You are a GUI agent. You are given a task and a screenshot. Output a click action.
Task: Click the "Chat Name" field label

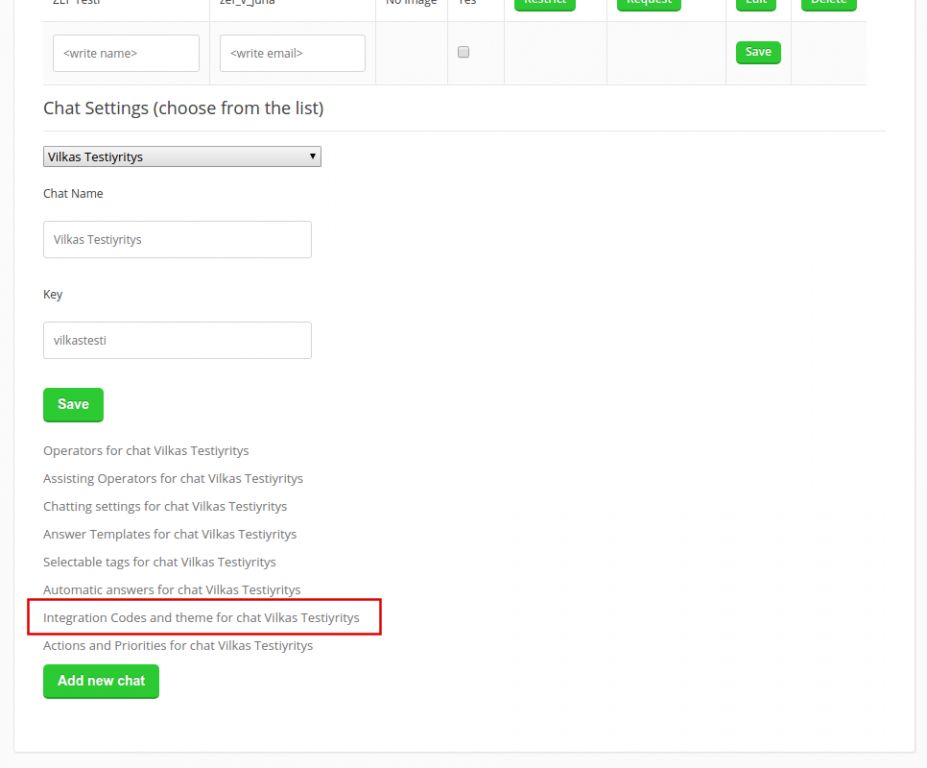tap(73, 193)
